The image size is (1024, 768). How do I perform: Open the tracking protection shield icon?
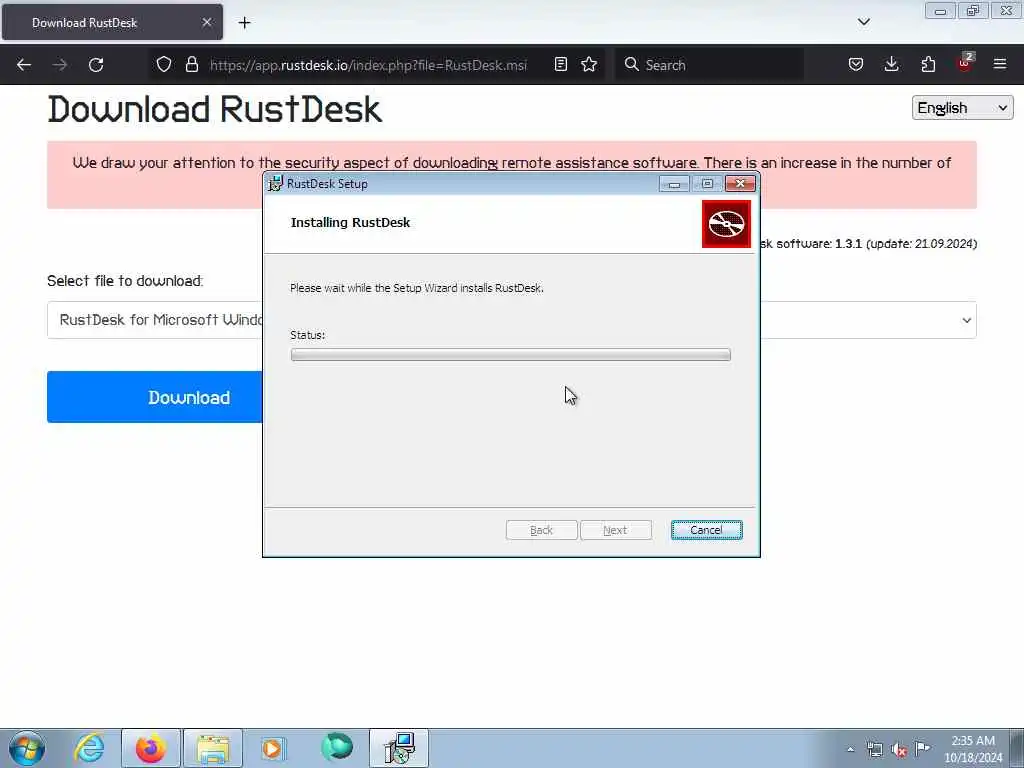tap(164, 65)
